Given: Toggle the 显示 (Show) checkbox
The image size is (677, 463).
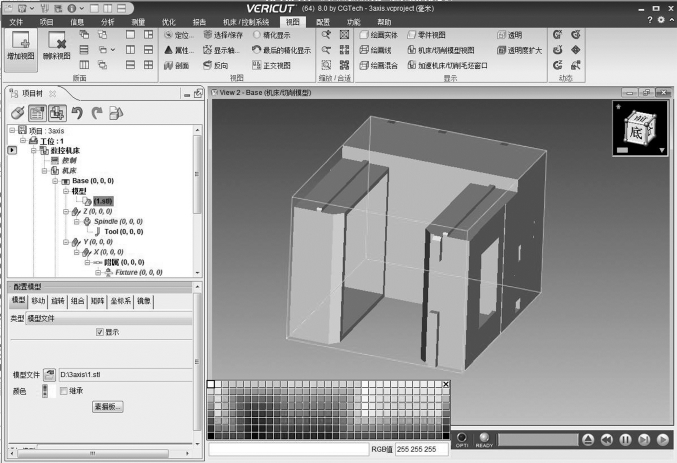Looking at the screenshot, I should click(99, 332).
